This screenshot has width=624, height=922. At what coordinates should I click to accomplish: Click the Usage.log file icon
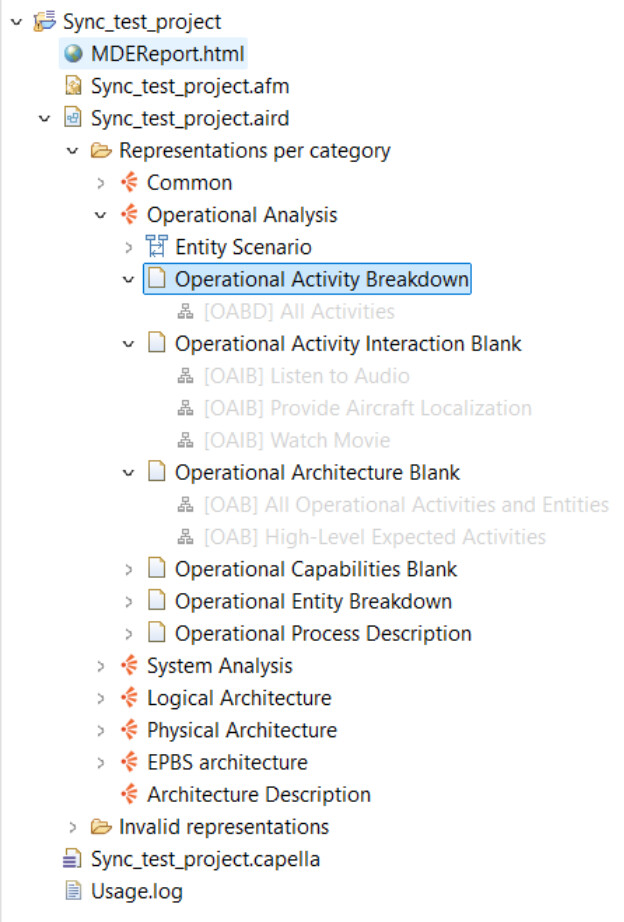[72, 891]
